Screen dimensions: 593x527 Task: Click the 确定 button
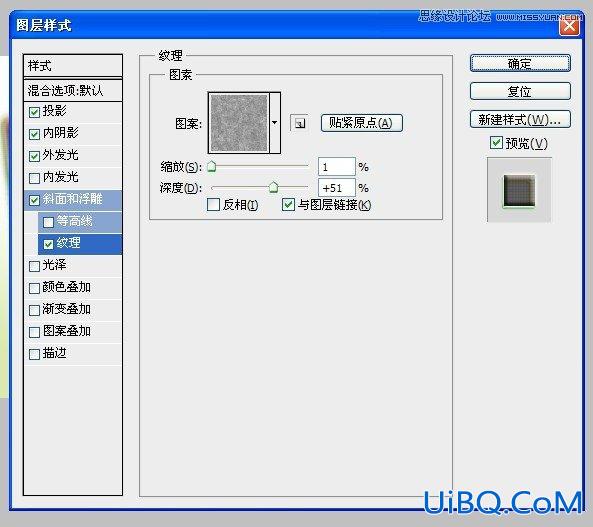[520, 63]
